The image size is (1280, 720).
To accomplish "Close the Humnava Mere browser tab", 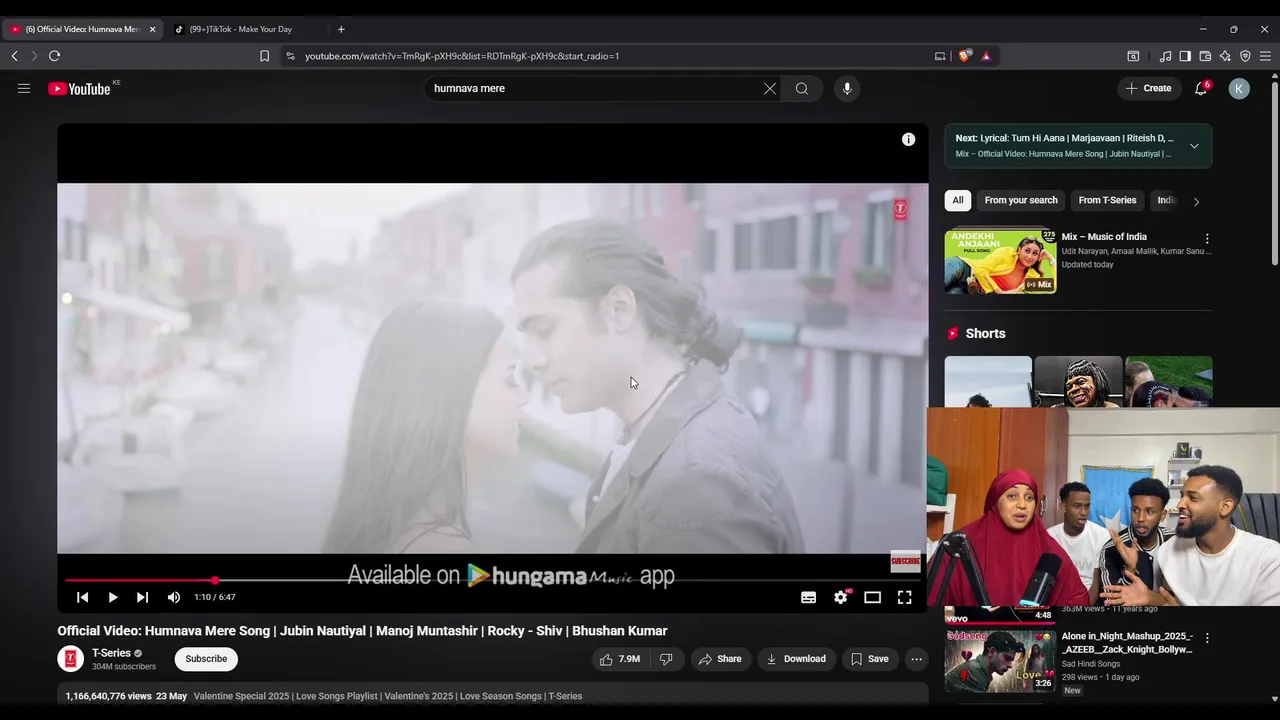I will click(x=152, y=29).
